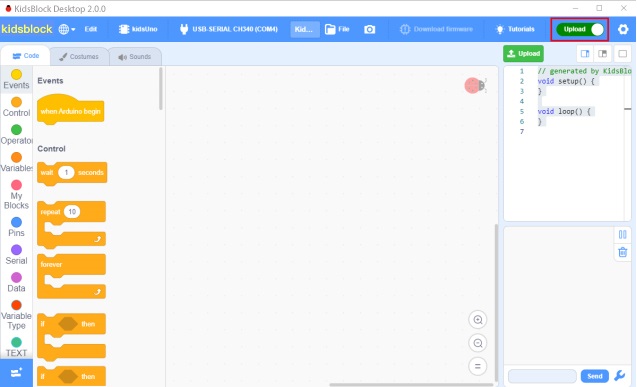Screen dimensions: 637x387
Task: Select the Pins category
Action: click(x=16, y=227)
